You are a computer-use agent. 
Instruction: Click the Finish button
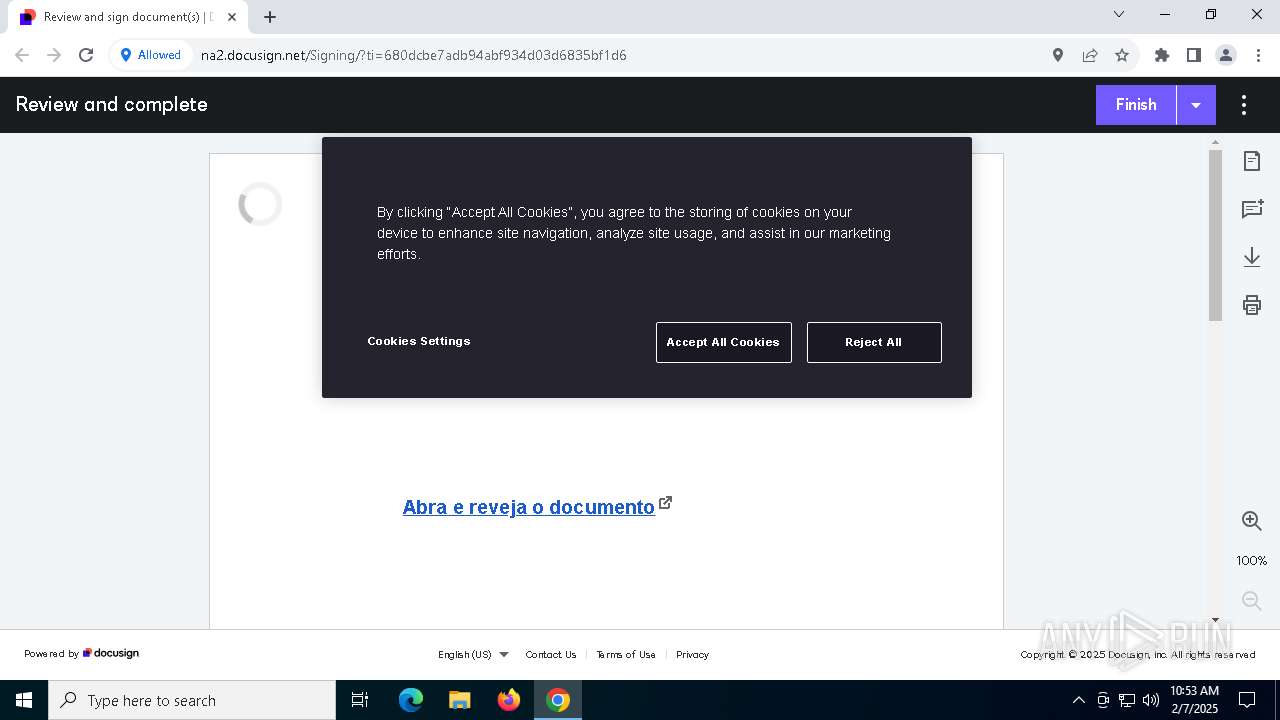[1136, 105]
